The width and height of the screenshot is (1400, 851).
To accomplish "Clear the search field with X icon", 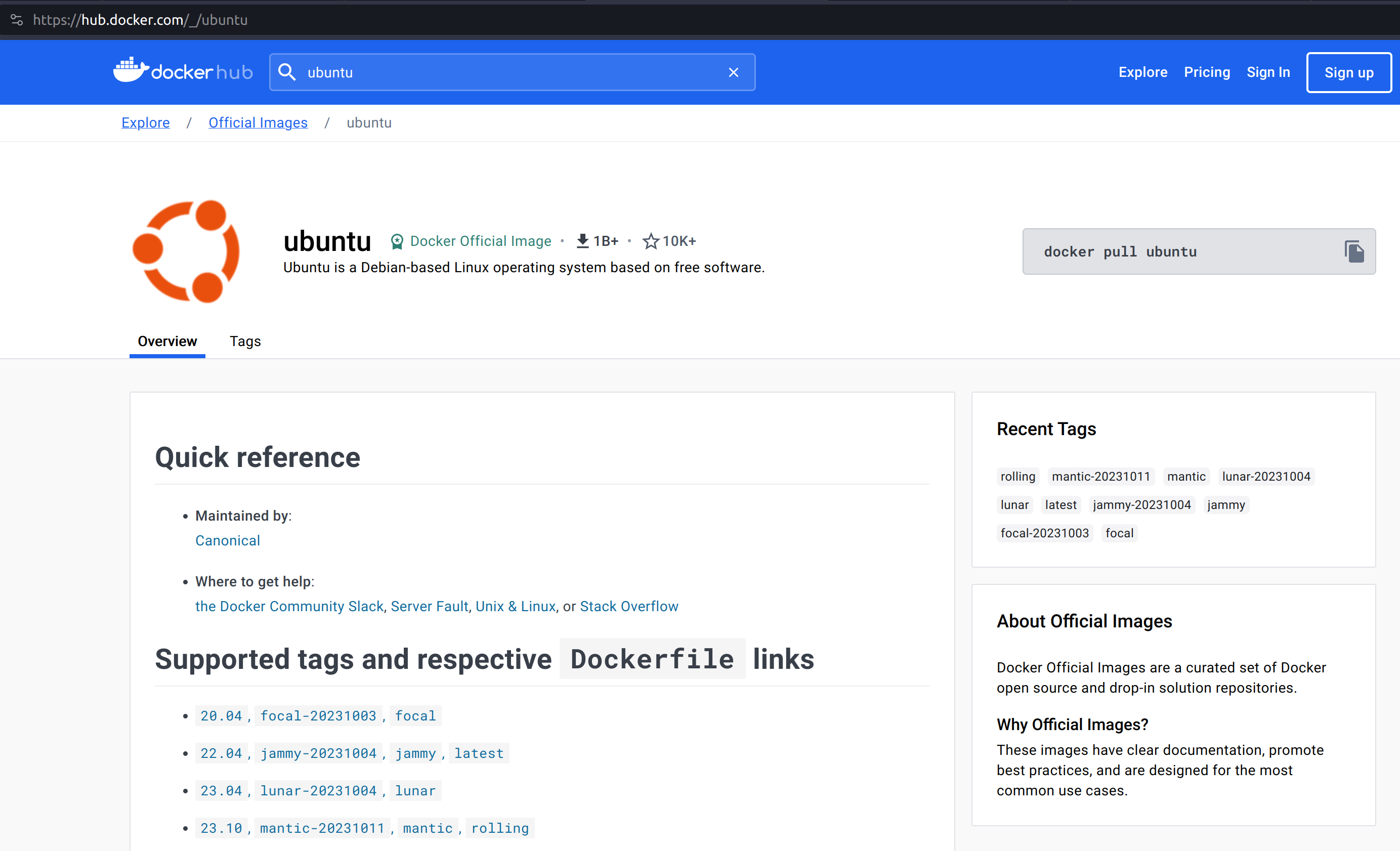I will (733, 72).
